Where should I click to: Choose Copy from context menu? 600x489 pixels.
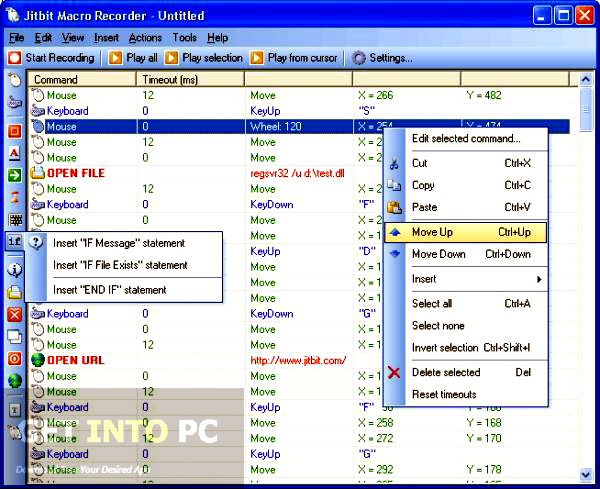pos(466,185)
